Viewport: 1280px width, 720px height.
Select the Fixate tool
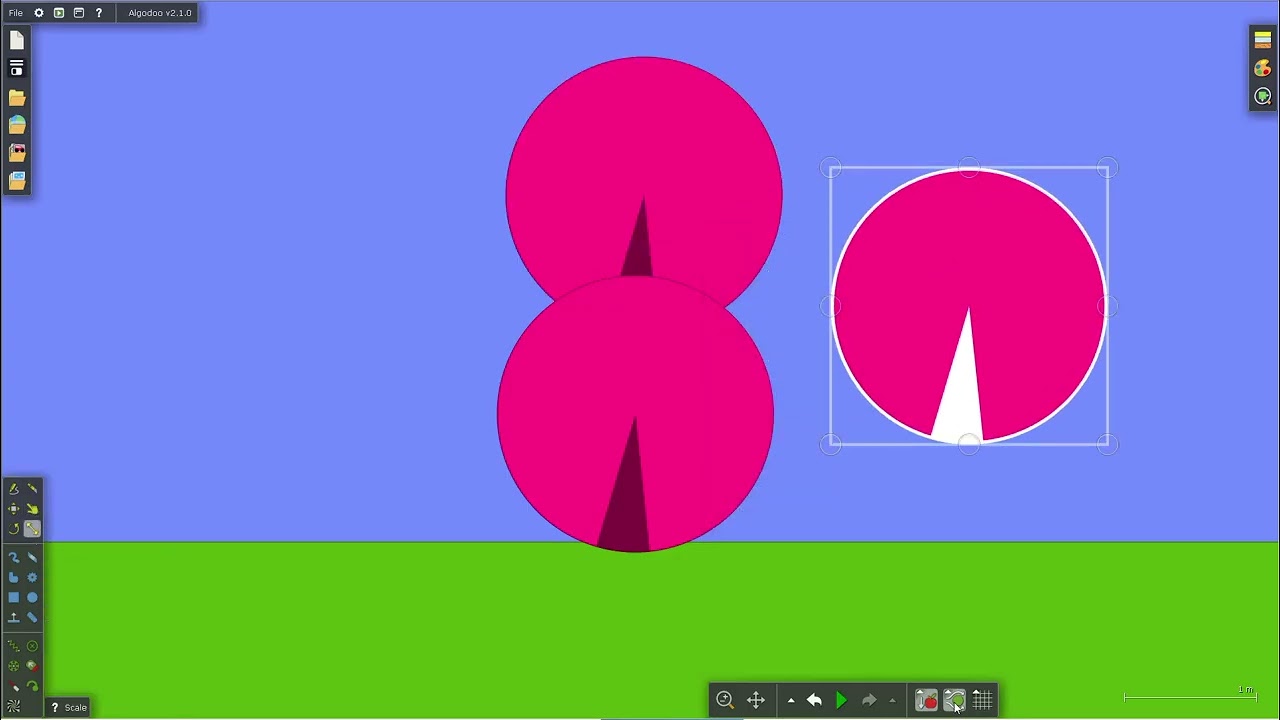pyautogui.click(x=32, y=646)
